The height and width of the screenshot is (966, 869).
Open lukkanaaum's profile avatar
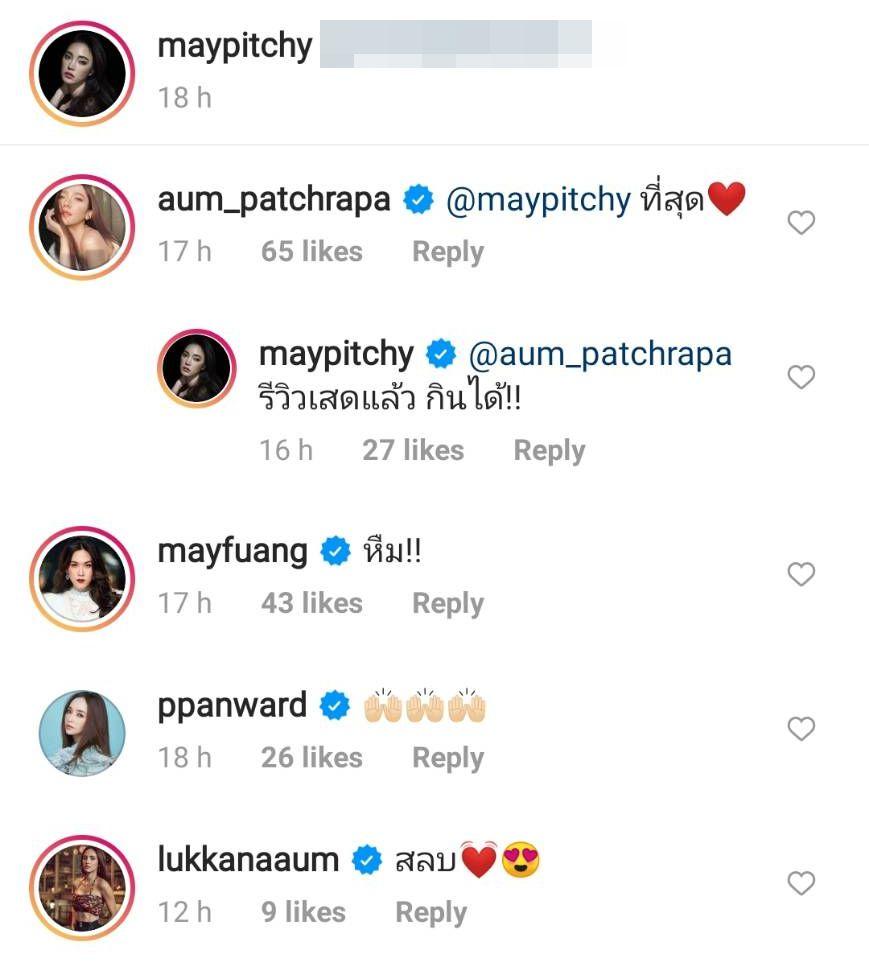(82, 886)
